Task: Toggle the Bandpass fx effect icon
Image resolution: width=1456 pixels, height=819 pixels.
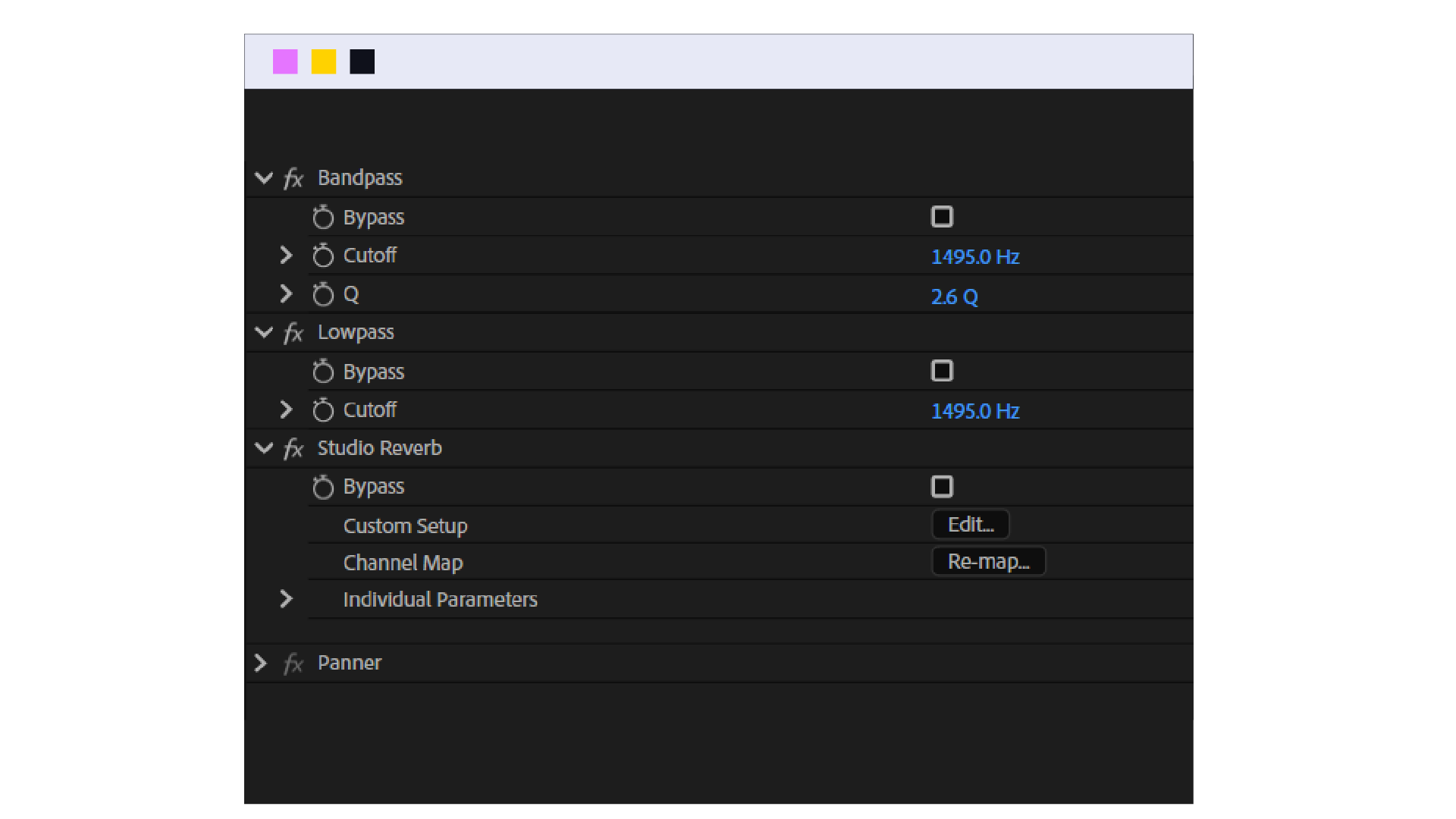Action: pyautogui.click(x=293, y=179)
